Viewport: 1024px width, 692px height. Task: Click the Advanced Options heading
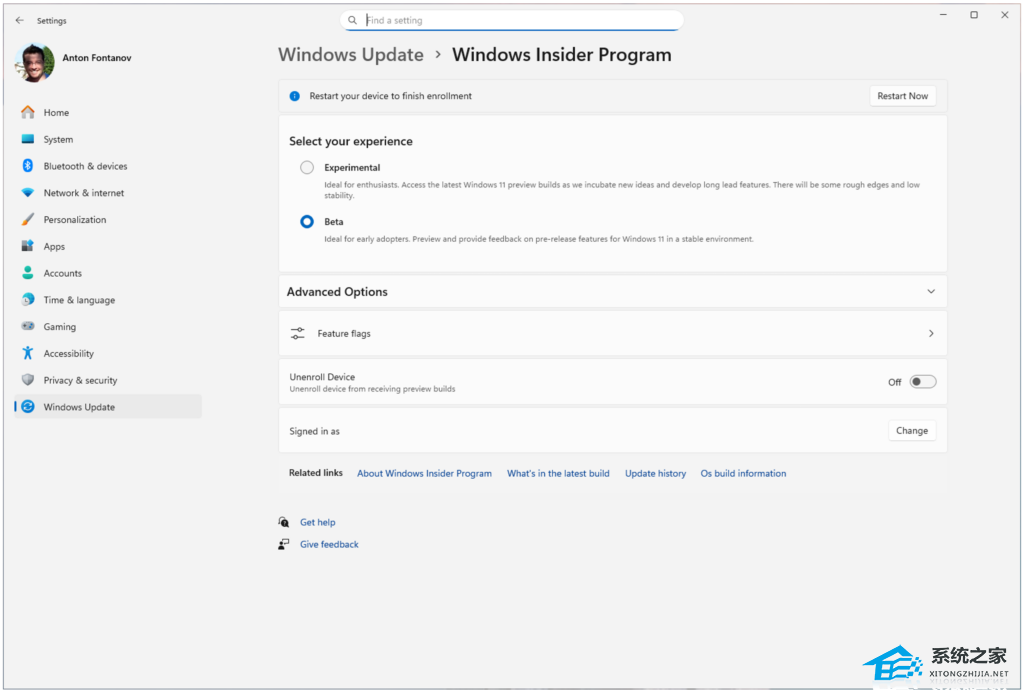(337, 292)
